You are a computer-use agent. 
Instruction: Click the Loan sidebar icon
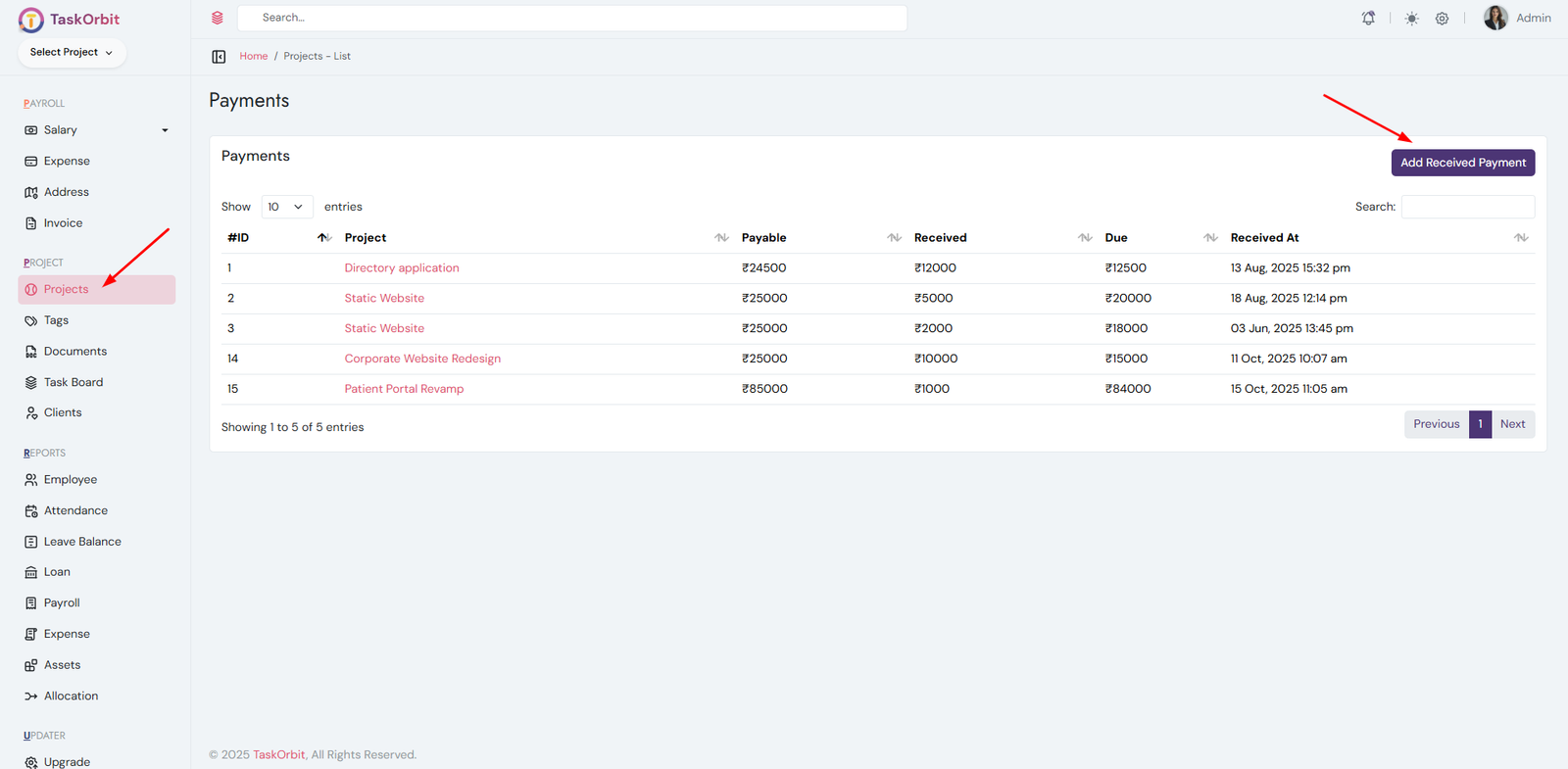[31, 572]
